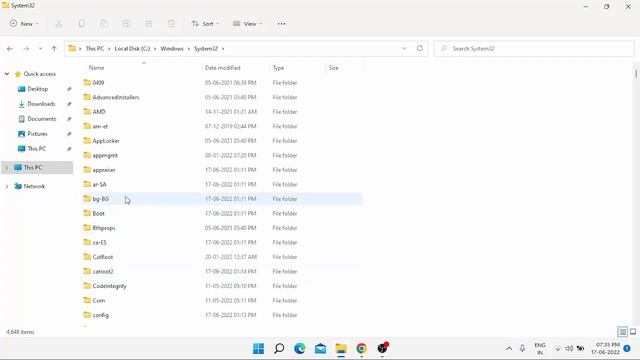Select the config folder

pos(100,315)
